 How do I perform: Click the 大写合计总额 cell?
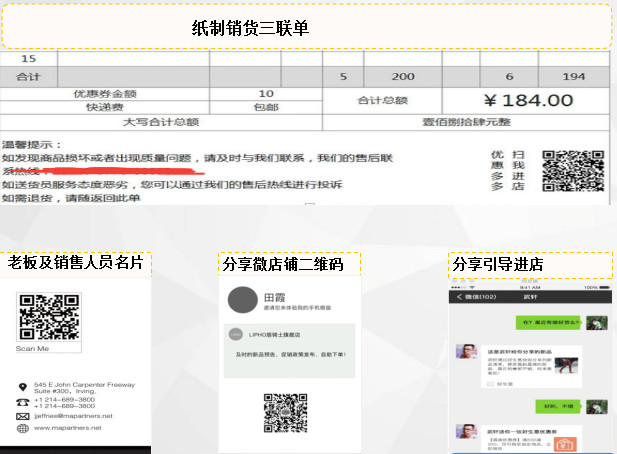pyautogui.click(x=161, y=122)
